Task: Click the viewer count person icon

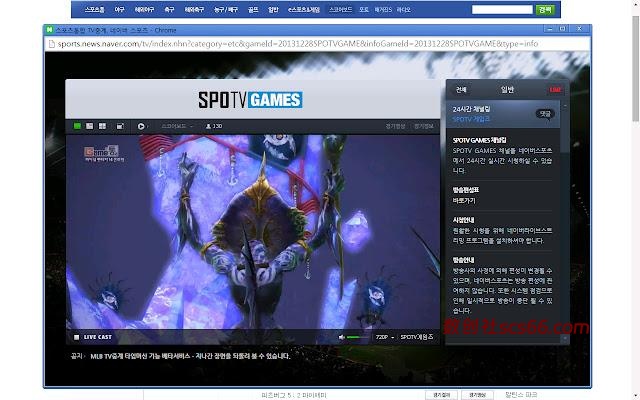Action: (207, 126)
